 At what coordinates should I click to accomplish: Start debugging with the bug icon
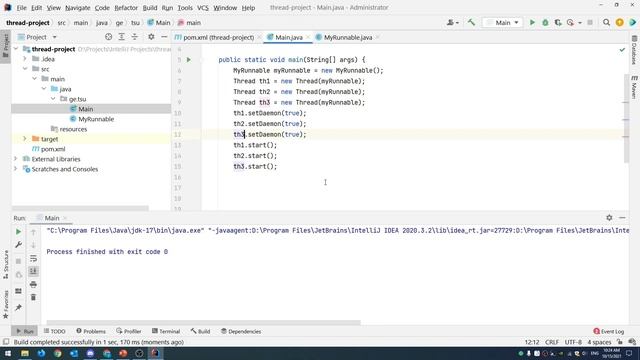(x=545, y=23)
